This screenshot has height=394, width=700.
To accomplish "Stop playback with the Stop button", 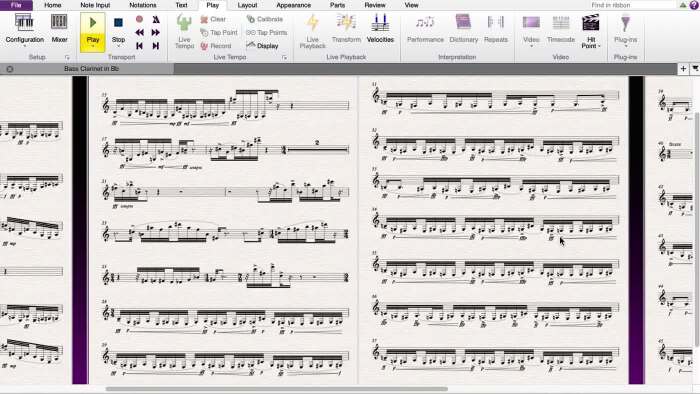I will point(118,30).
